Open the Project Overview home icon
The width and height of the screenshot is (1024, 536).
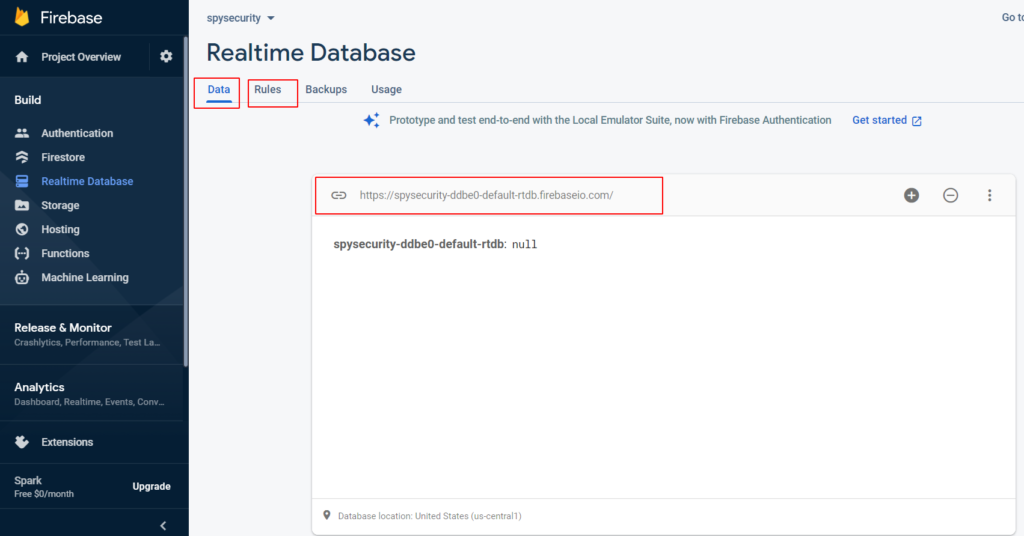pyautogui.click(x=22, y=57)
